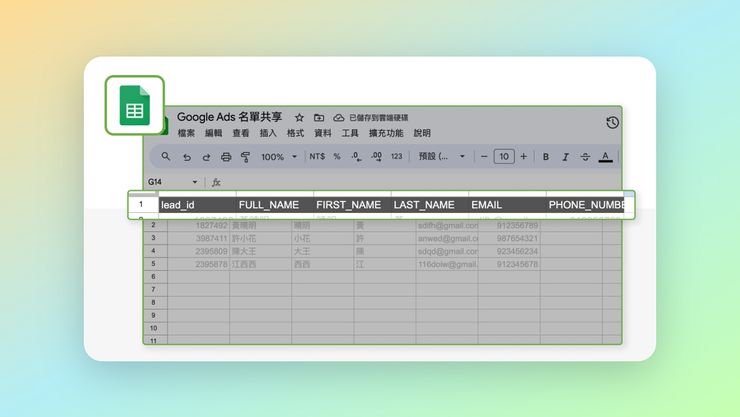Star the Google Ads 名單共享 document

pos(299,117)
